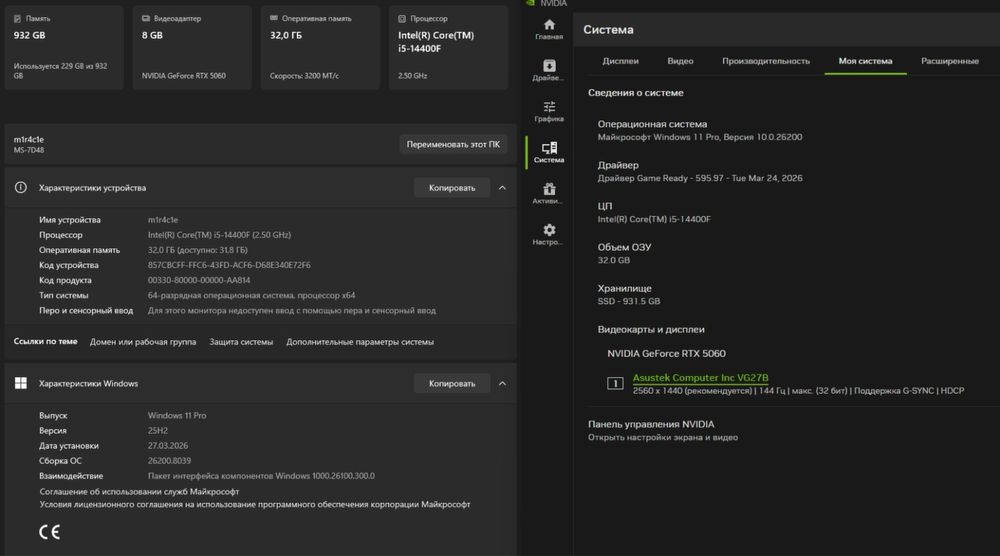Select Оперативная память 32,0 ГБ (доступно) value

click(x=198, y=250)
